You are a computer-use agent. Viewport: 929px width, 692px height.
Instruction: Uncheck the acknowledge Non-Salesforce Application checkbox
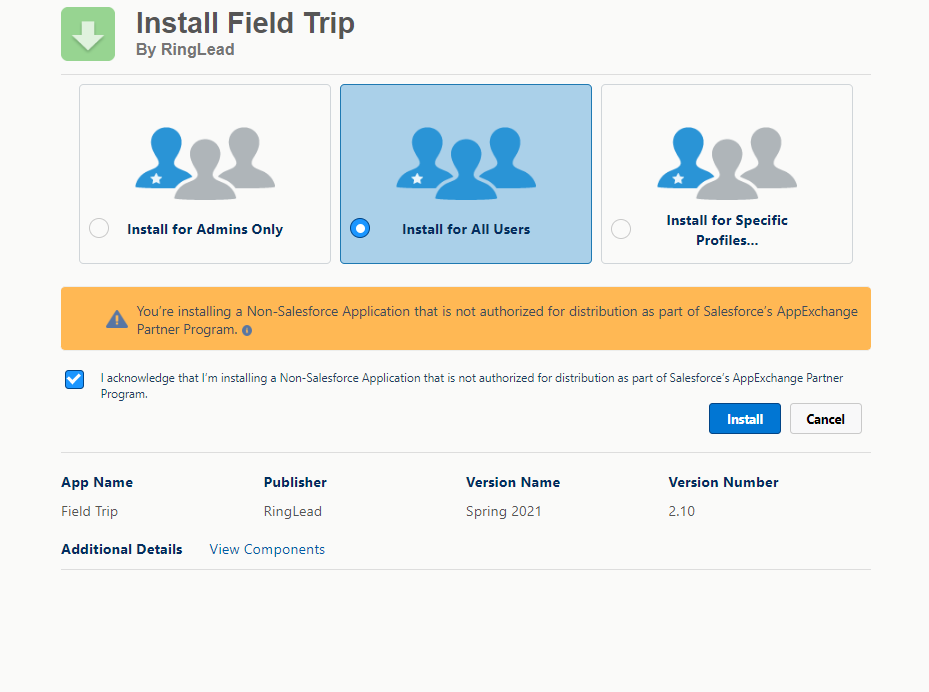(75, 379)
